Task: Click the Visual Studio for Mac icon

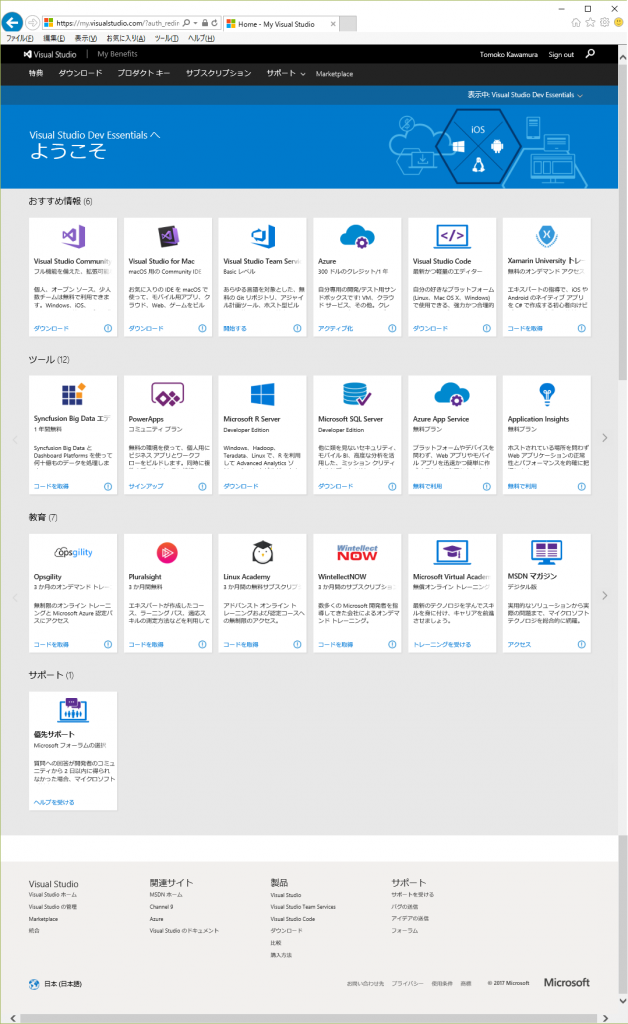Action: tap(168, 236)
